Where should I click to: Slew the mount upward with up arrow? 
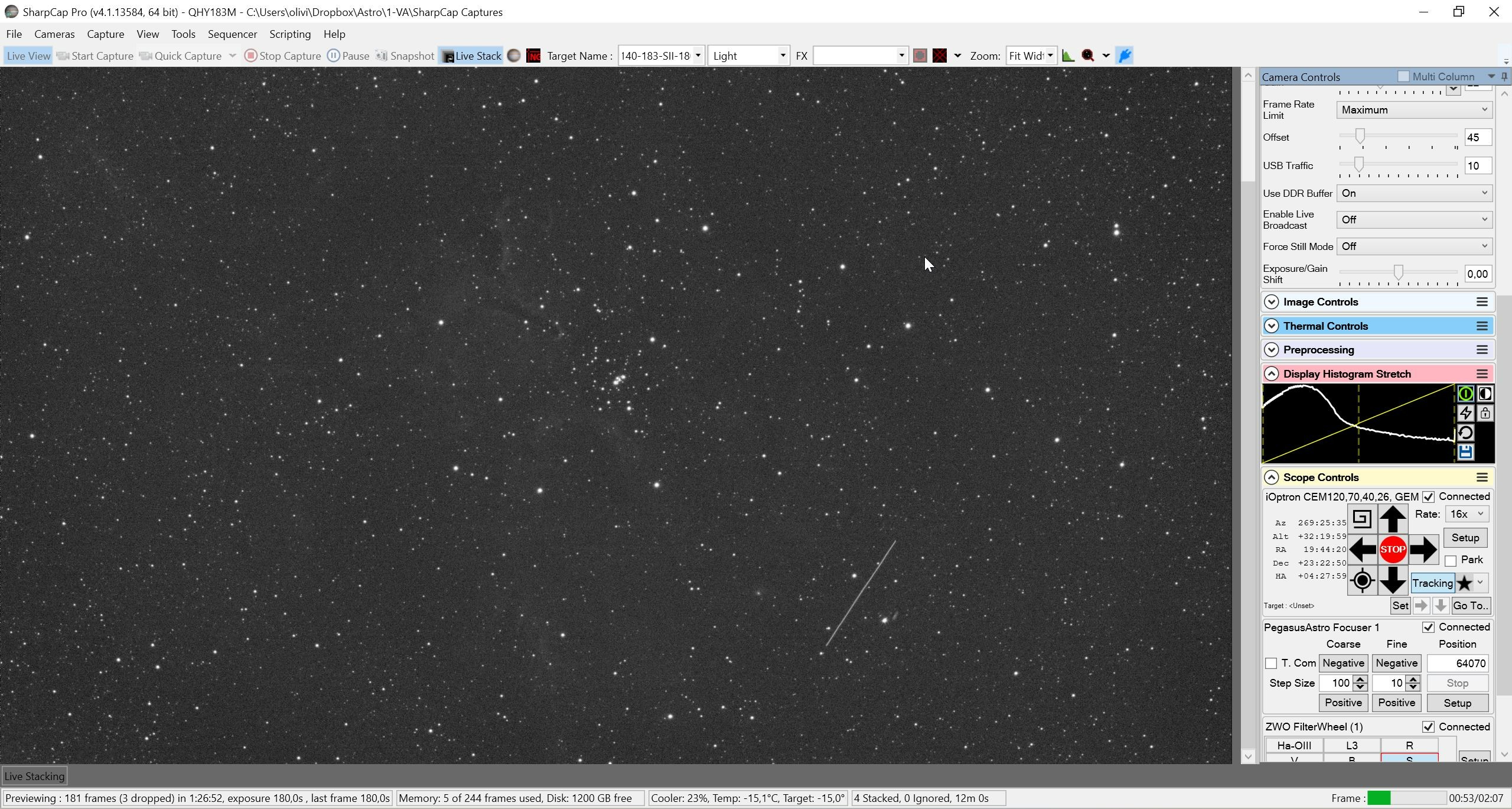point(1392,519)
